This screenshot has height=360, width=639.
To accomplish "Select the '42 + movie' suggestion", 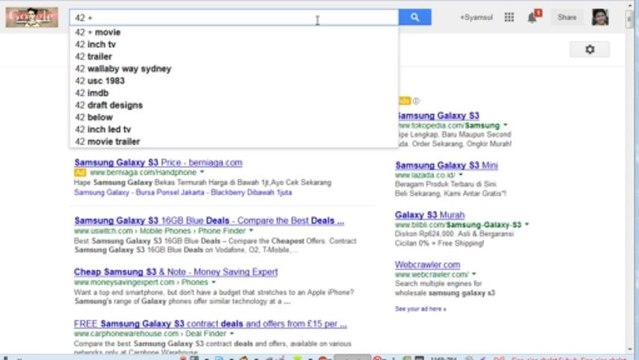I will [x=234, y=32].
